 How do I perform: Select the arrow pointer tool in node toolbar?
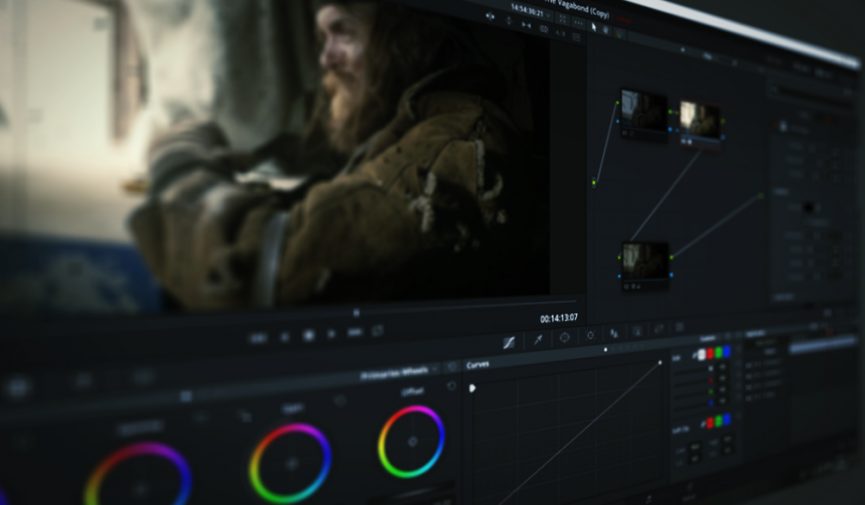point(594,26)
